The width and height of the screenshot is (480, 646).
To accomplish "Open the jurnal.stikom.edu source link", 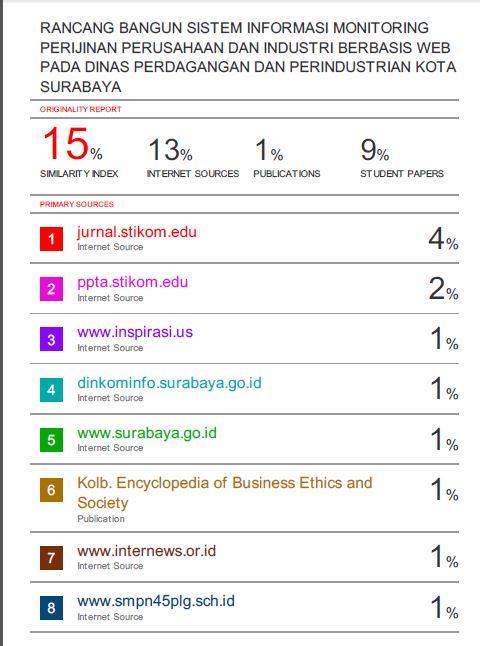I will [x=136, y=232].
